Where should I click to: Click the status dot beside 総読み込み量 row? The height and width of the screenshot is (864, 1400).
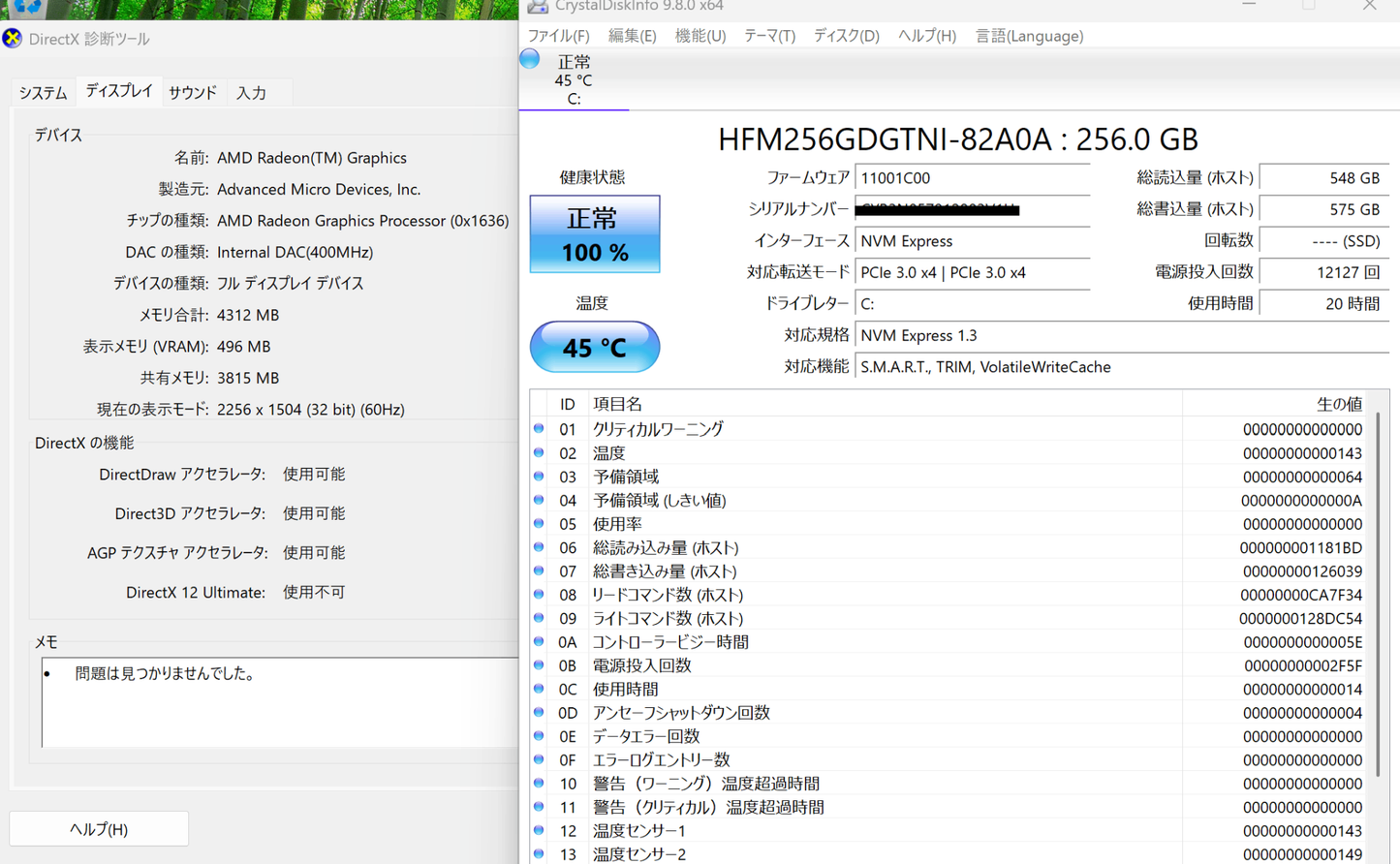tap(539, 546)
